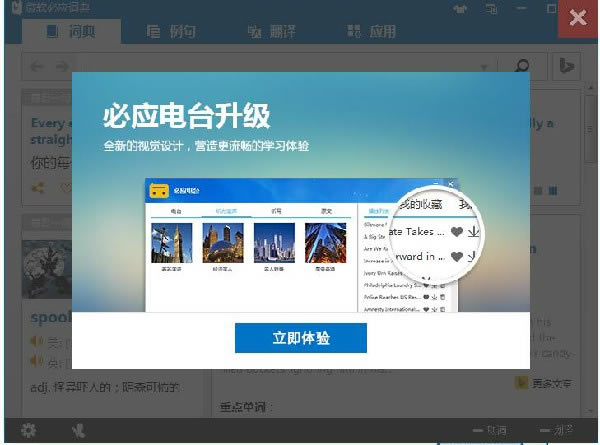Click the 必应电台升级 headline text
600x445 pixels.
(x=186, y=116)
